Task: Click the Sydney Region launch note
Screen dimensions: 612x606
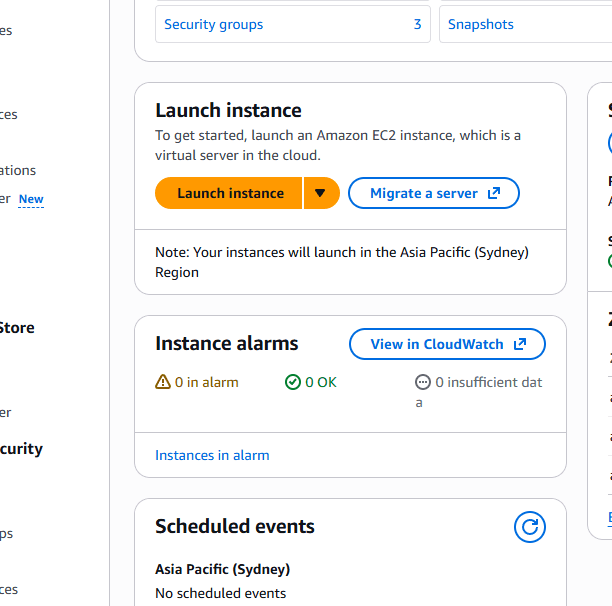Action: (342, 262)
